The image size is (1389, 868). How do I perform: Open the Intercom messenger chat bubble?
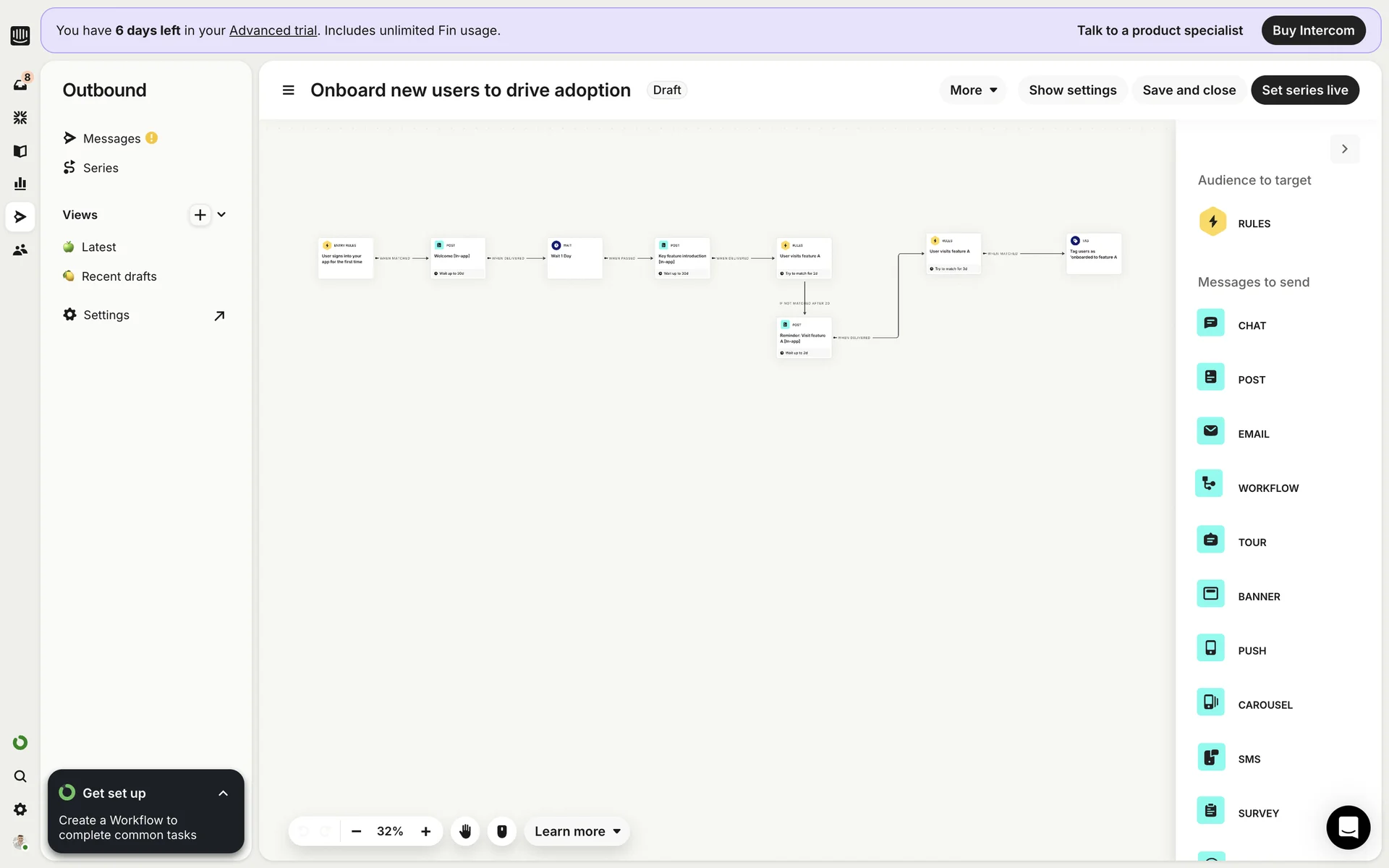(1348, 827)
